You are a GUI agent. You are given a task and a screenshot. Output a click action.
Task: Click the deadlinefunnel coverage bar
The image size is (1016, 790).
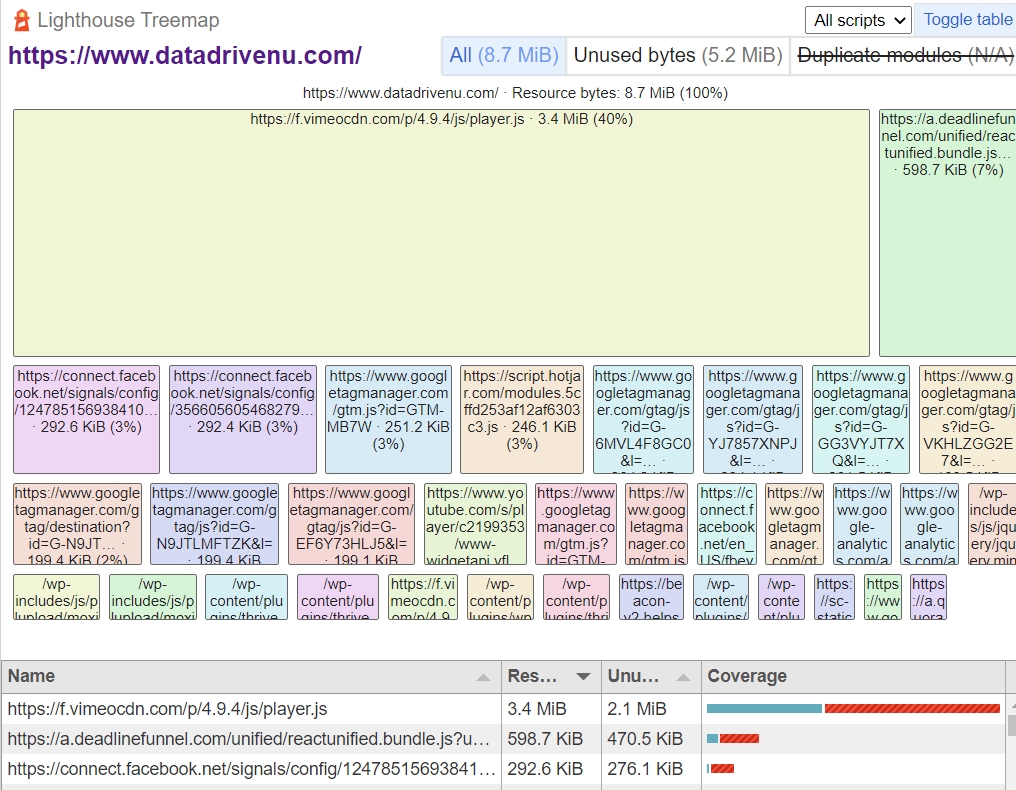733,739
